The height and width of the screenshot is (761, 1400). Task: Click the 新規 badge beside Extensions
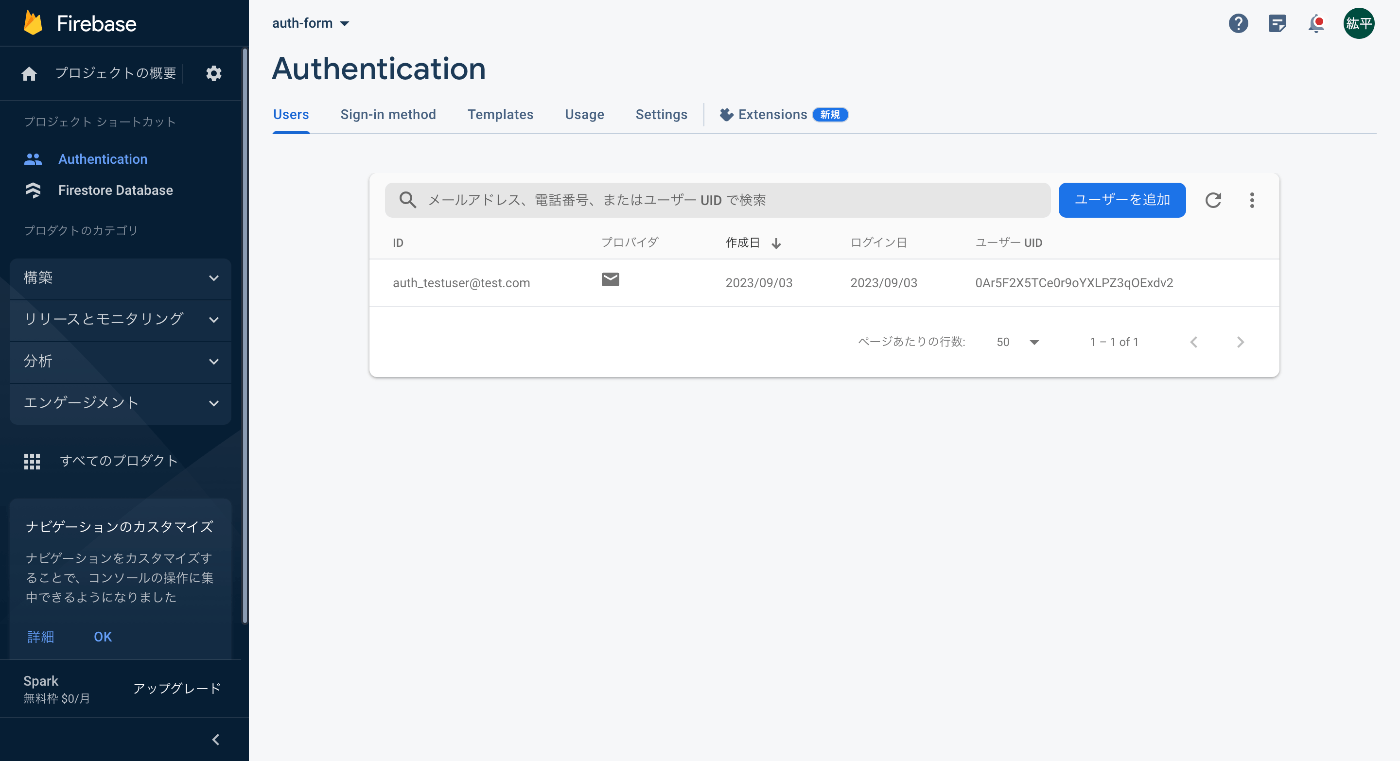pos(830,115)
